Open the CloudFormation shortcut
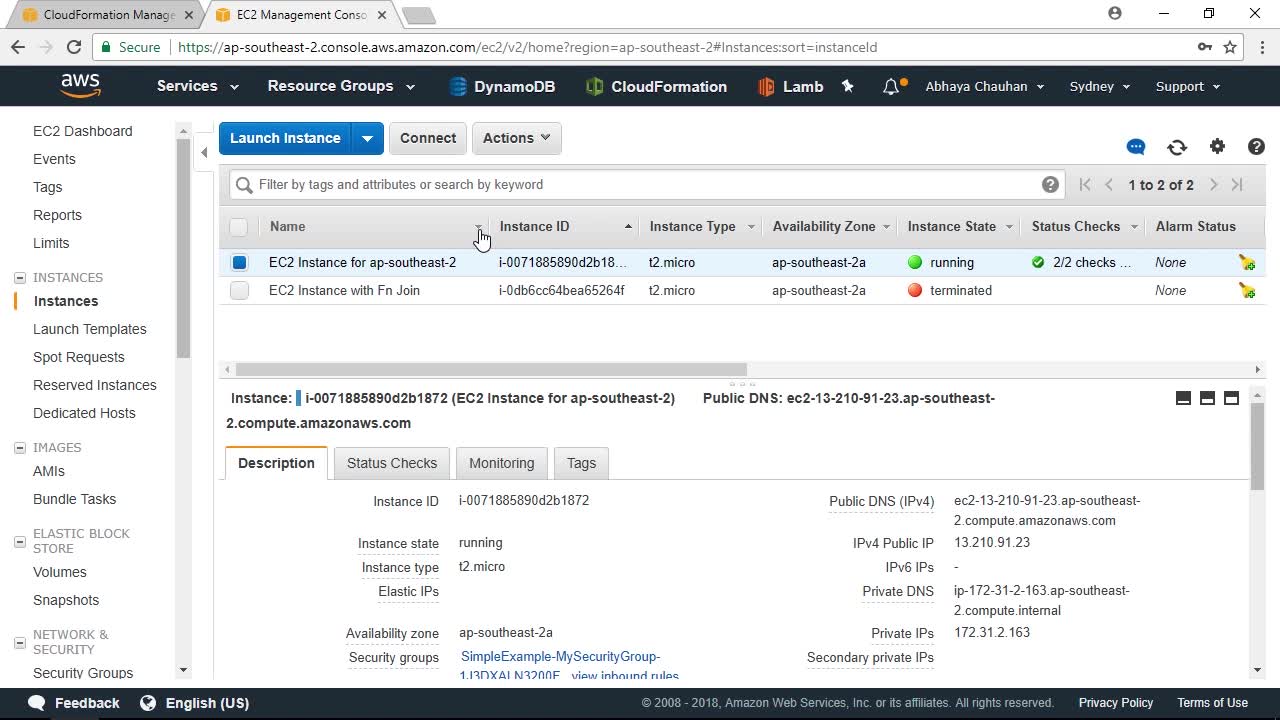The width and height of the screenshot is (1280, 720). (x=656, y=86)
